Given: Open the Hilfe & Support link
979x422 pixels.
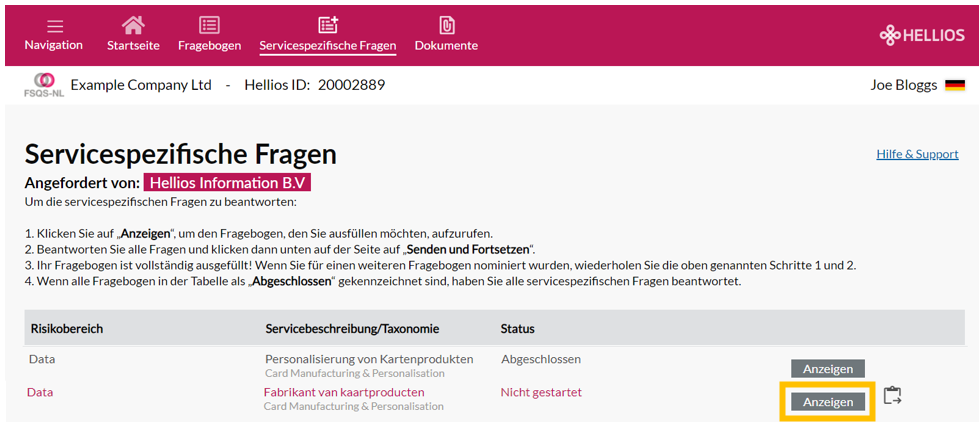Looking at the screenshot, I should [x=917, y=154].
